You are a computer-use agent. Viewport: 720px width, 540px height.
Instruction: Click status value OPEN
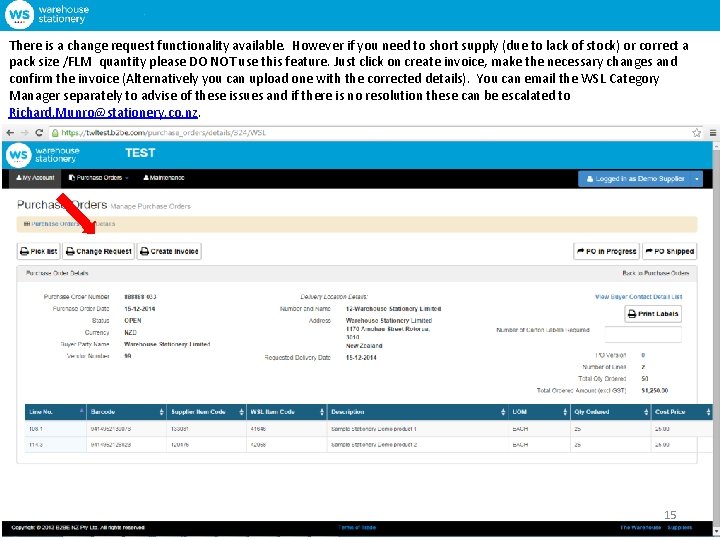click(133, 321)
